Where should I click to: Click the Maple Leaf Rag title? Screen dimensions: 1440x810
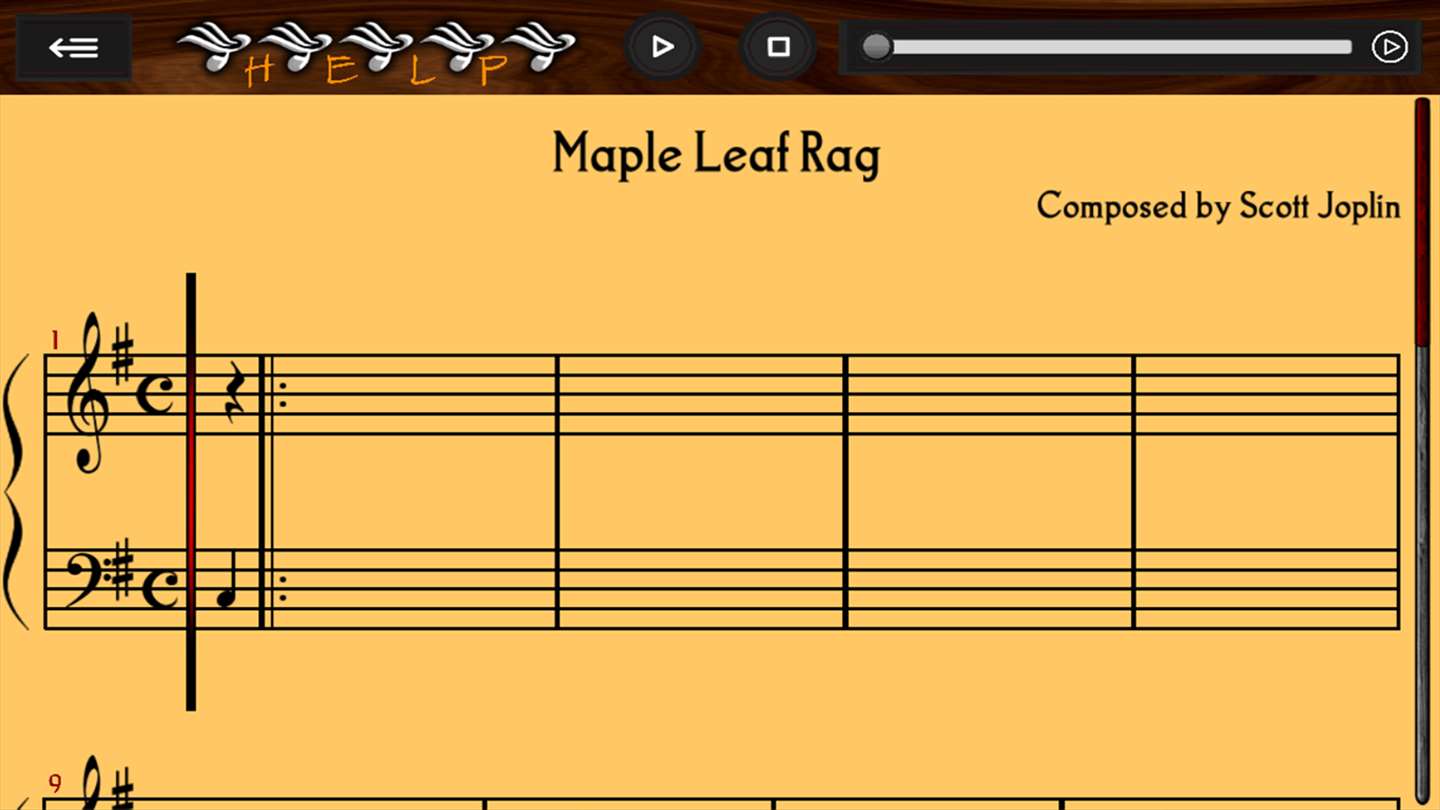[716, 155]
